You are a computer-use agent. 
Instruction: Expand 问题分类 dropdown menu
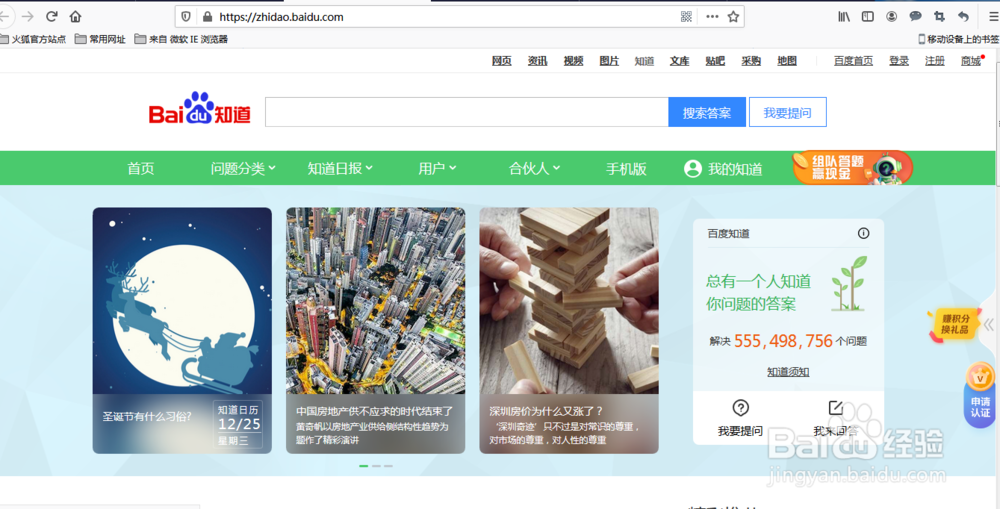tap(243, 168)
